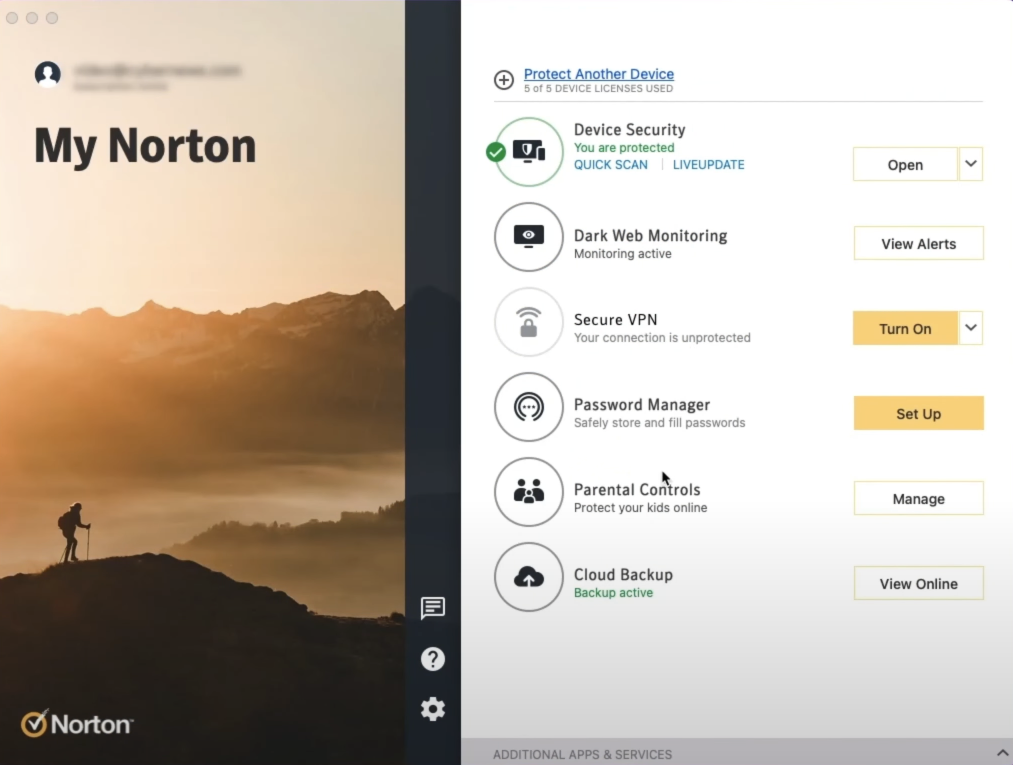Image resolution: width=1013 pixels, height=765 pixels.
Task: Click 'Protect your kids online' text
Action: (640, 508)
